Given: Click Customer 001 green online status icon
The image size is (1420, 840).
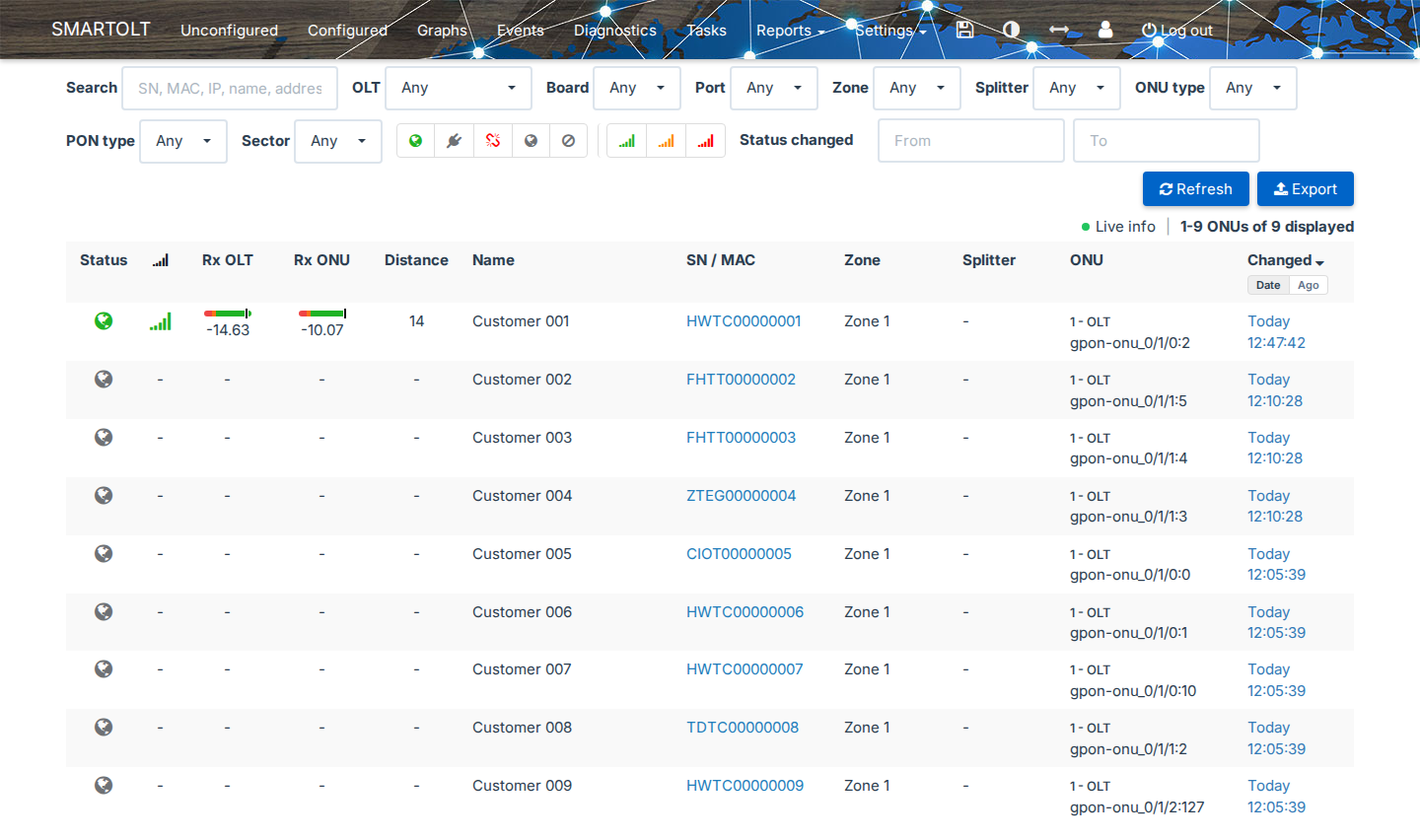Looking at the screenshot, I should coord(104,320).
